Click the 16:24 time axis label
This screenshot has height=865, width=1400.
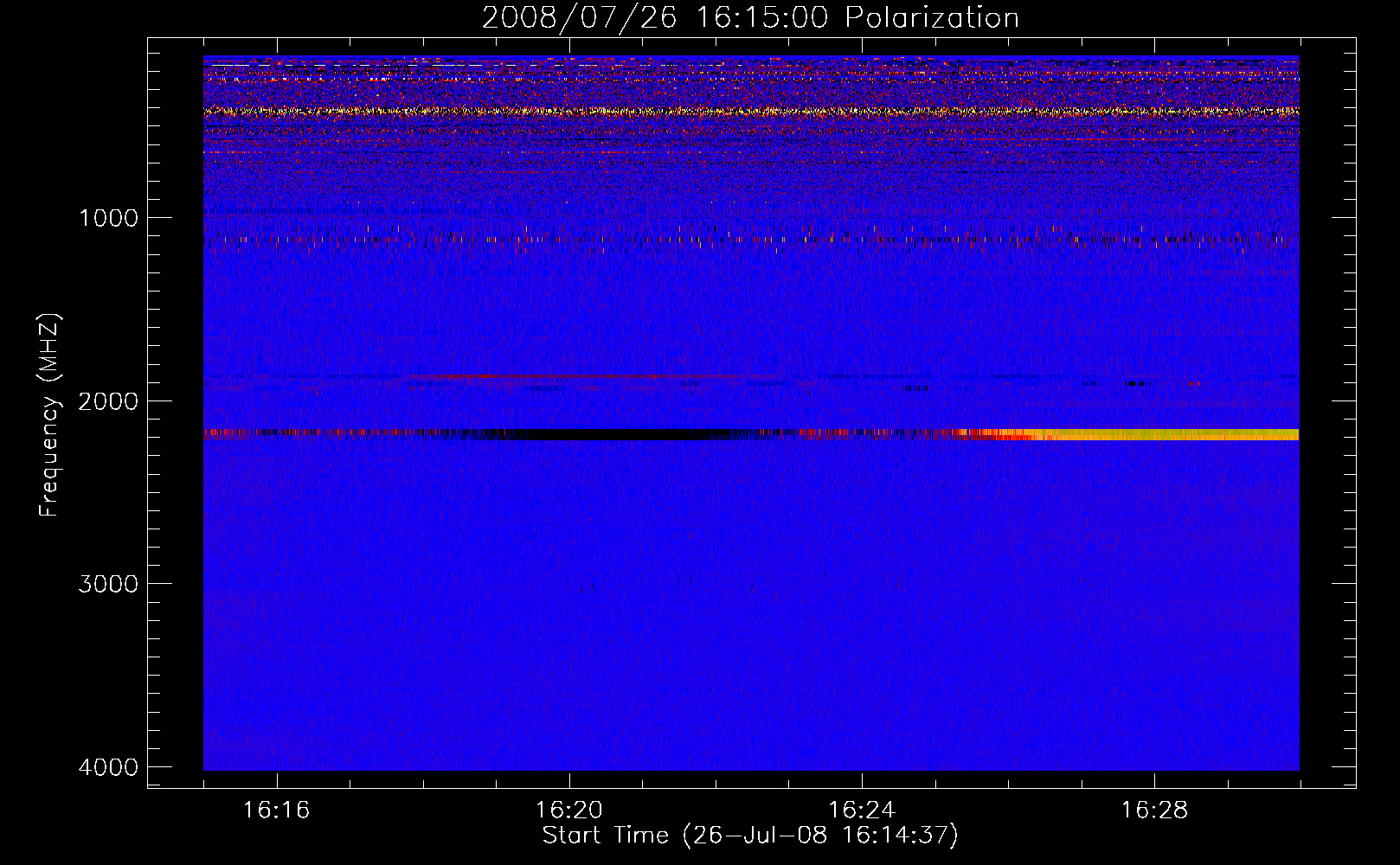coord(862,810)
